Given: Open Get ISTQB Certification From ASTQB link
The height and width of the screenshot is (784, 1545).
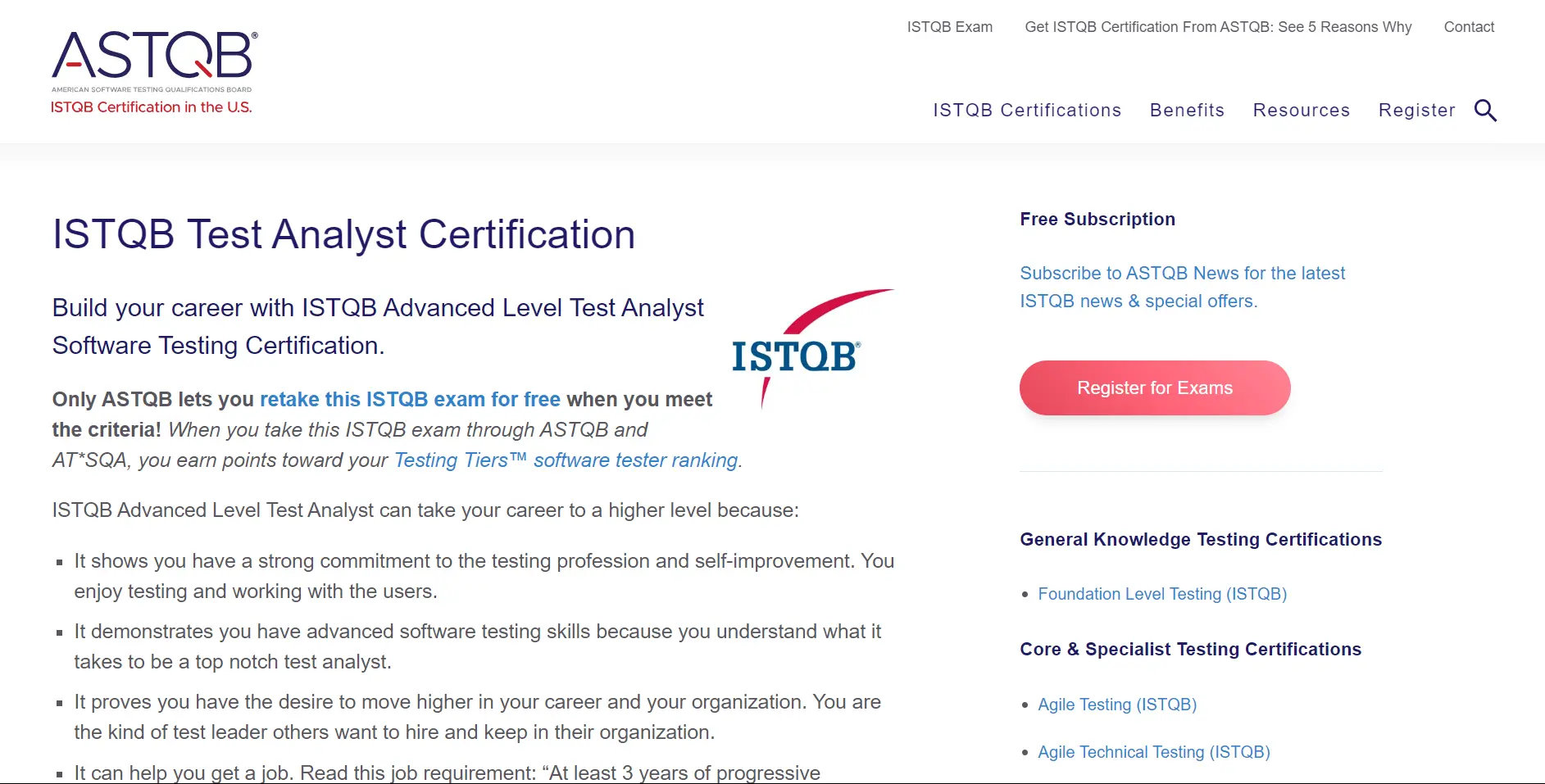Looking at the screenshot, I should (x=1218, y=27).
